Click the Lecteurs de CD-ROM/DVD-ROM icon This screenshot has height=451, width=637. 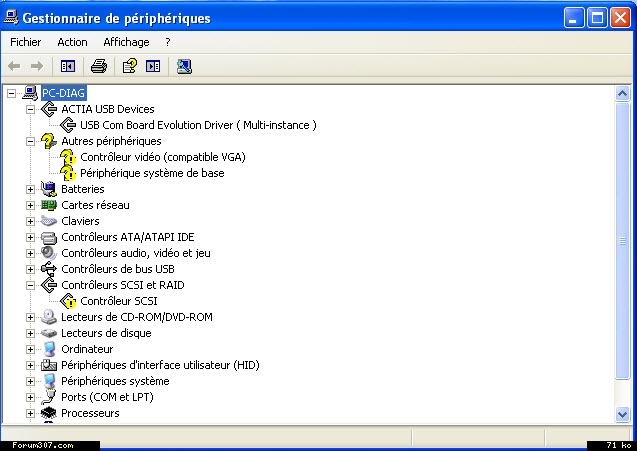click(x=49, y=317)
